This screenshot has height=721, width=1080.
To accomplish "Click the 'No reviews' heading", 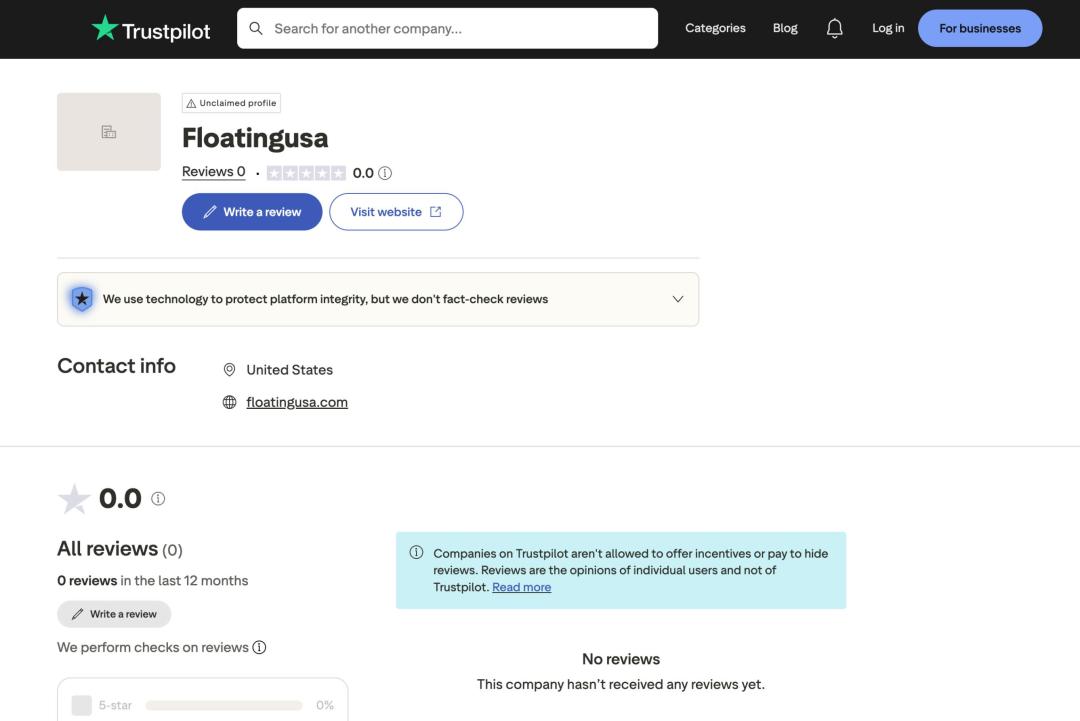I will tap(621, 659).
